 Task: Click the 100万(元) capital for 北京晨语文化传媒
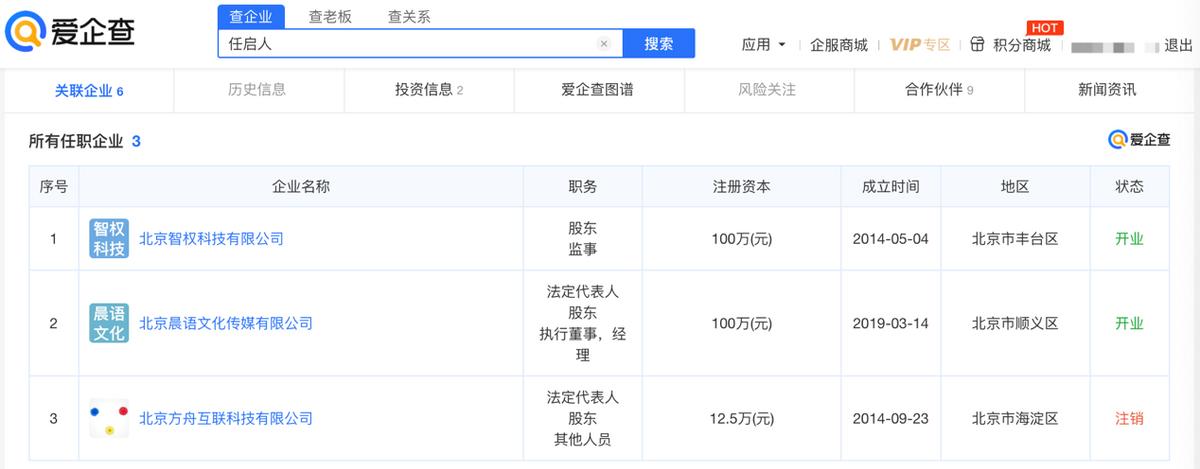(x=741, y=323)
